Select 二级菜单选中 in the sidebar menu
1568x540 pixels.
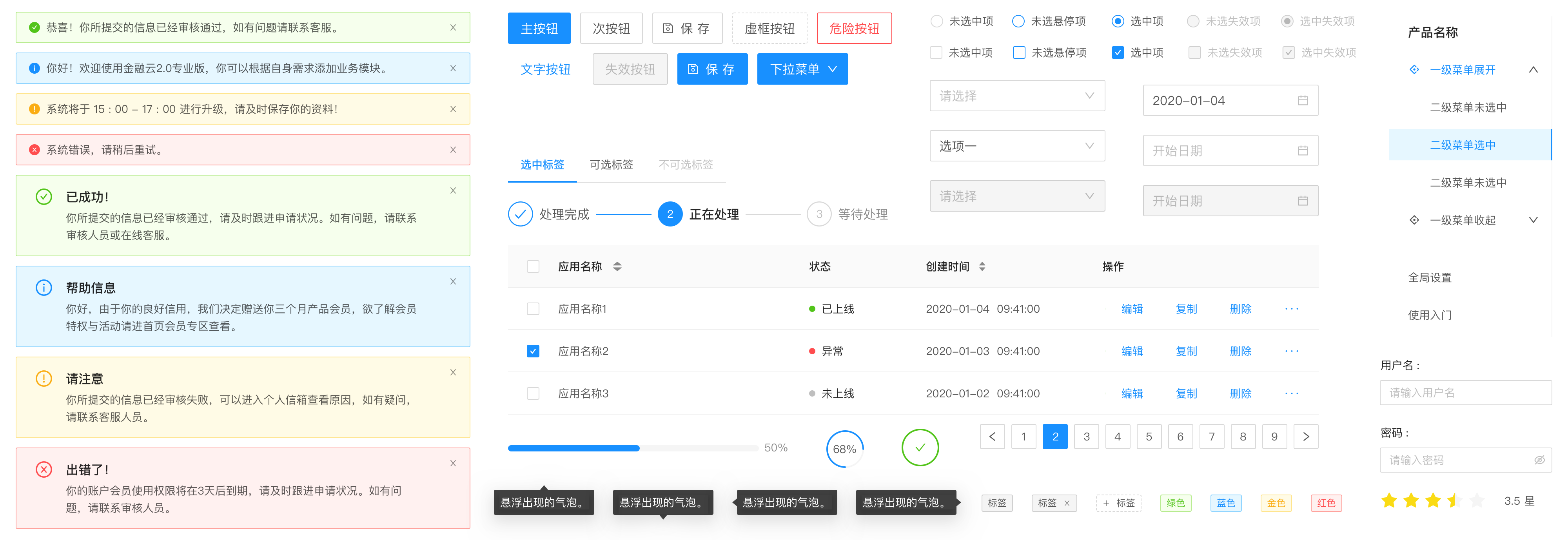pyautogui.click(x=1463, y=145)
